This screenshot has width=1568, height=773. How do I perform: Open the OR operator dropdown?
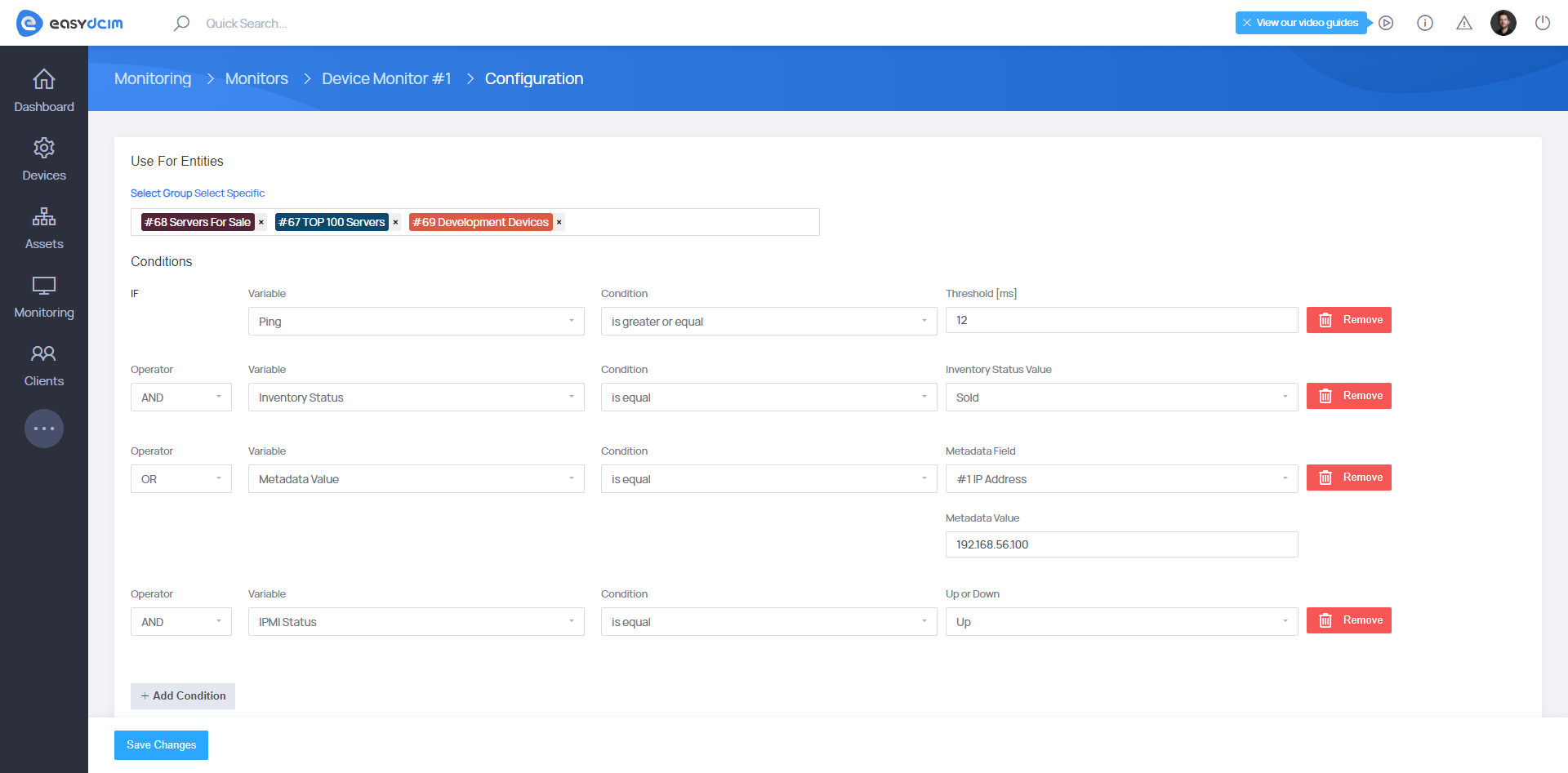(x=181, y=479)
